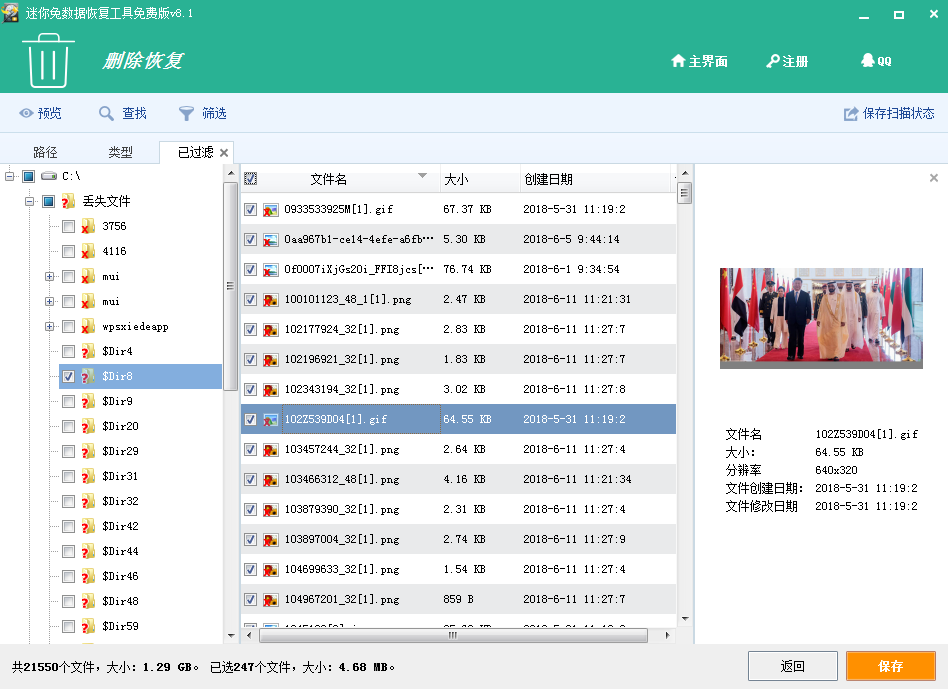948x689 pixels.
Task: Click 保存扫描状态 link text
Action: tap(898, 114)
